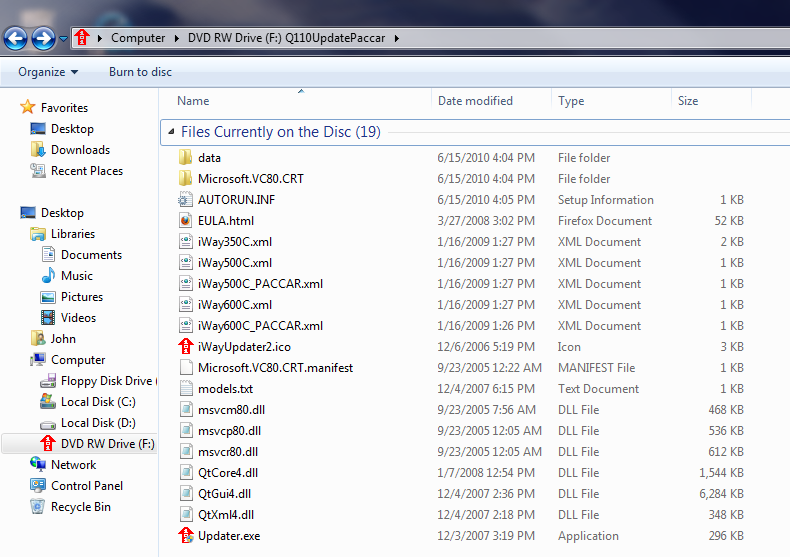Open Downloads in Favorites

(80, 150)
